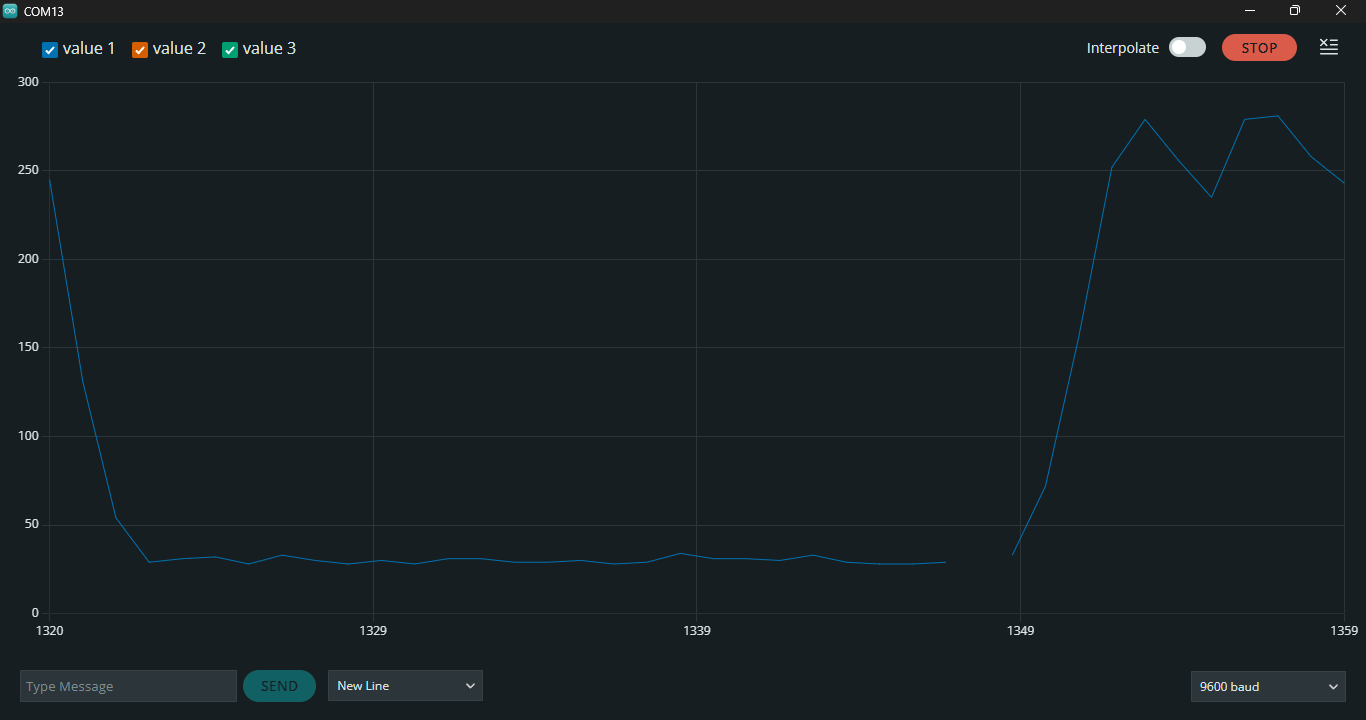Screen dimensions: 1366x720
Task: Enable the Interpolate toggle switch
Action: tap(1187, 47)
